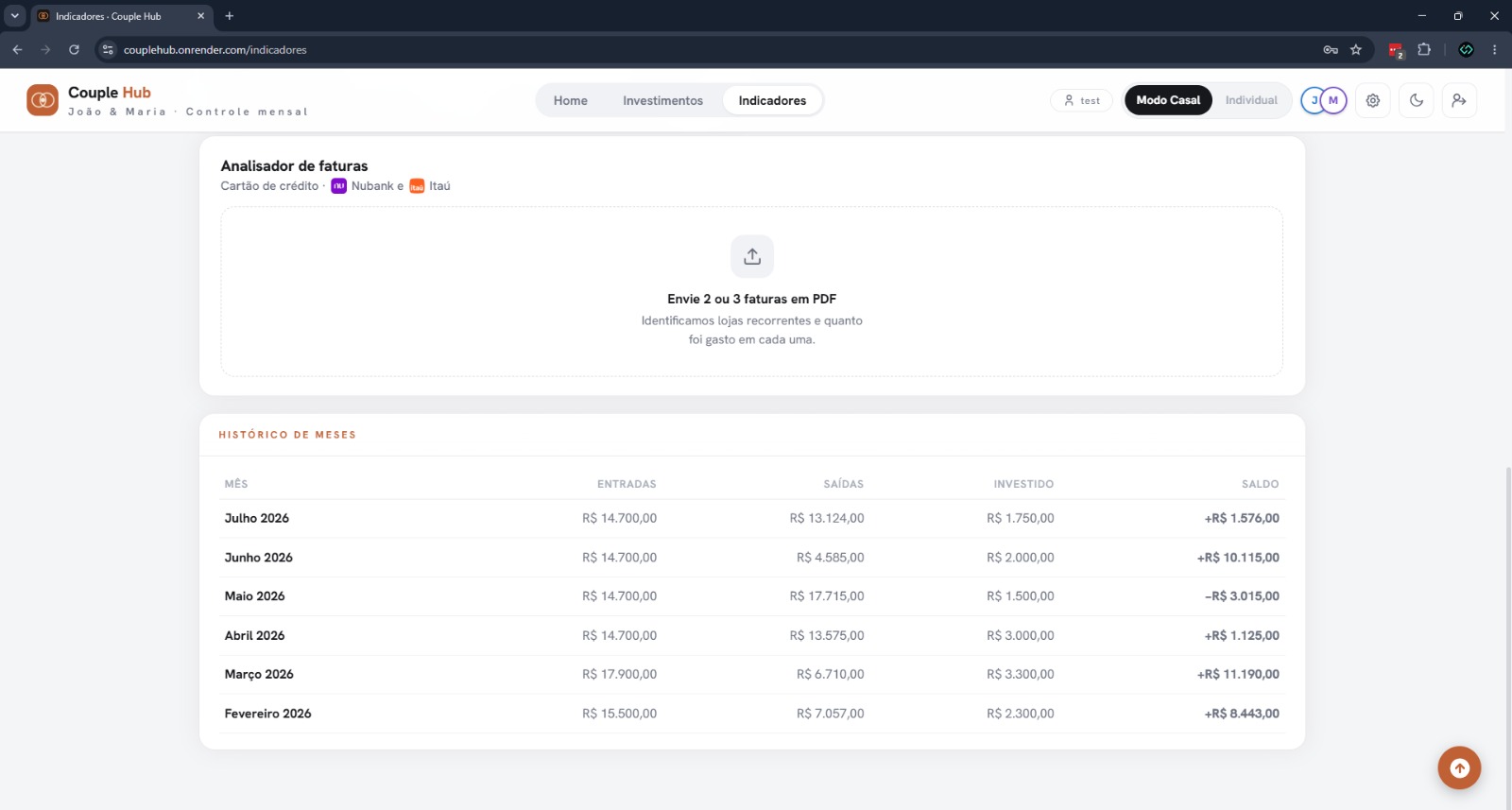Screen dimensions: 1512x810
Task: Click the red extension icon with badge
Action: (1396, 50)
